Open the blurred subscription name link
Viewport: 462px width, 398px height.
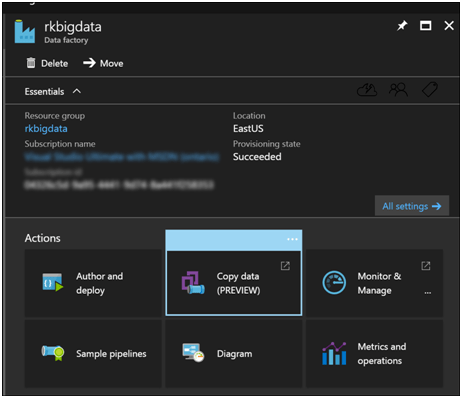[122, 157]
